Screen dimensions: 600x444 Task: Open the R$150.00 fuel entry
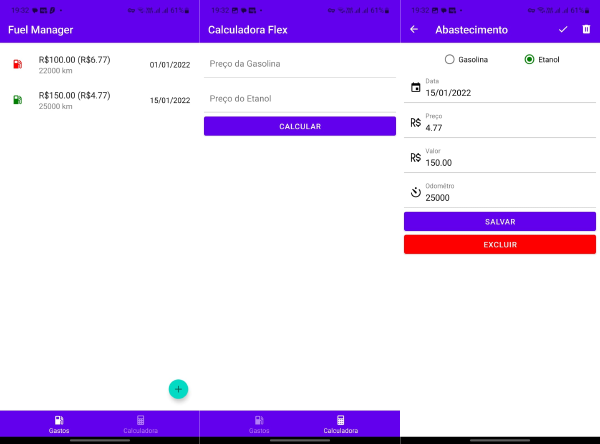100,100
